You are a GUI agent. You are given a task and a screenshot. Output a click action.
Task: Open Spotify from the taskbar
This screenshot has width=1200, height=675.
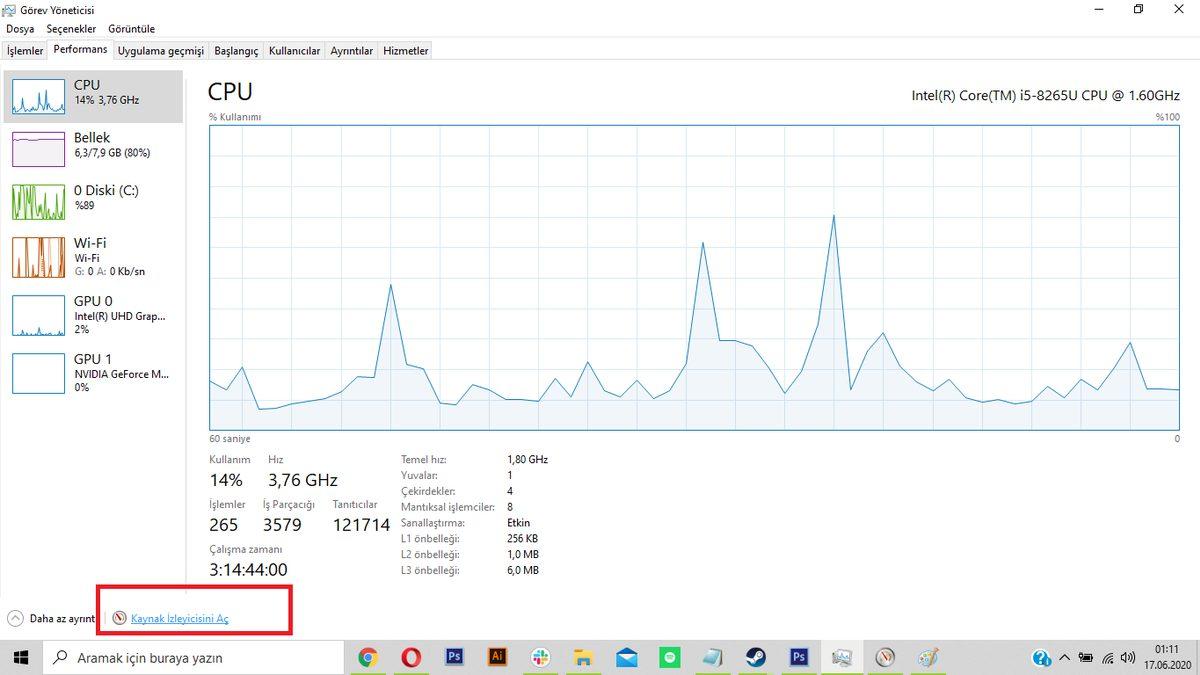669,658
